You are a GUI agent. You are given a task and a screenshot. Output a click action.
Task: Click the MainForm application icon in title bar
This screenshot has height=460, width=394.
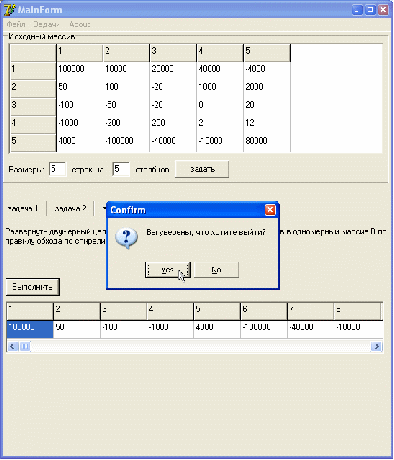(x=9, y=10)
